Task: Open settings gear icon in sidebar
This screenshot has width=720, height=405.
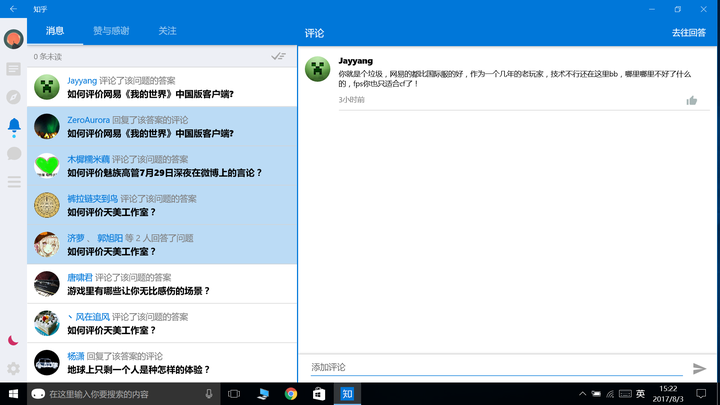Action: coord(14,368)
